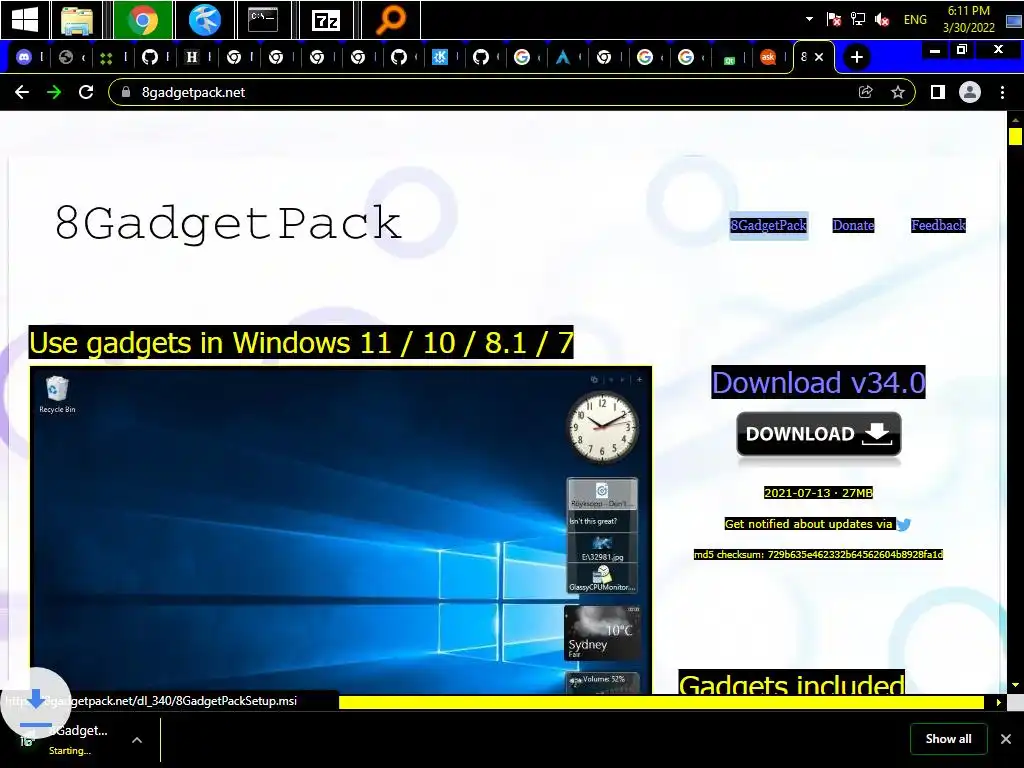Click the Chrome icon in the taskbar
The height and width of the screenshot is (768, 1024).
tap(142, 20)
